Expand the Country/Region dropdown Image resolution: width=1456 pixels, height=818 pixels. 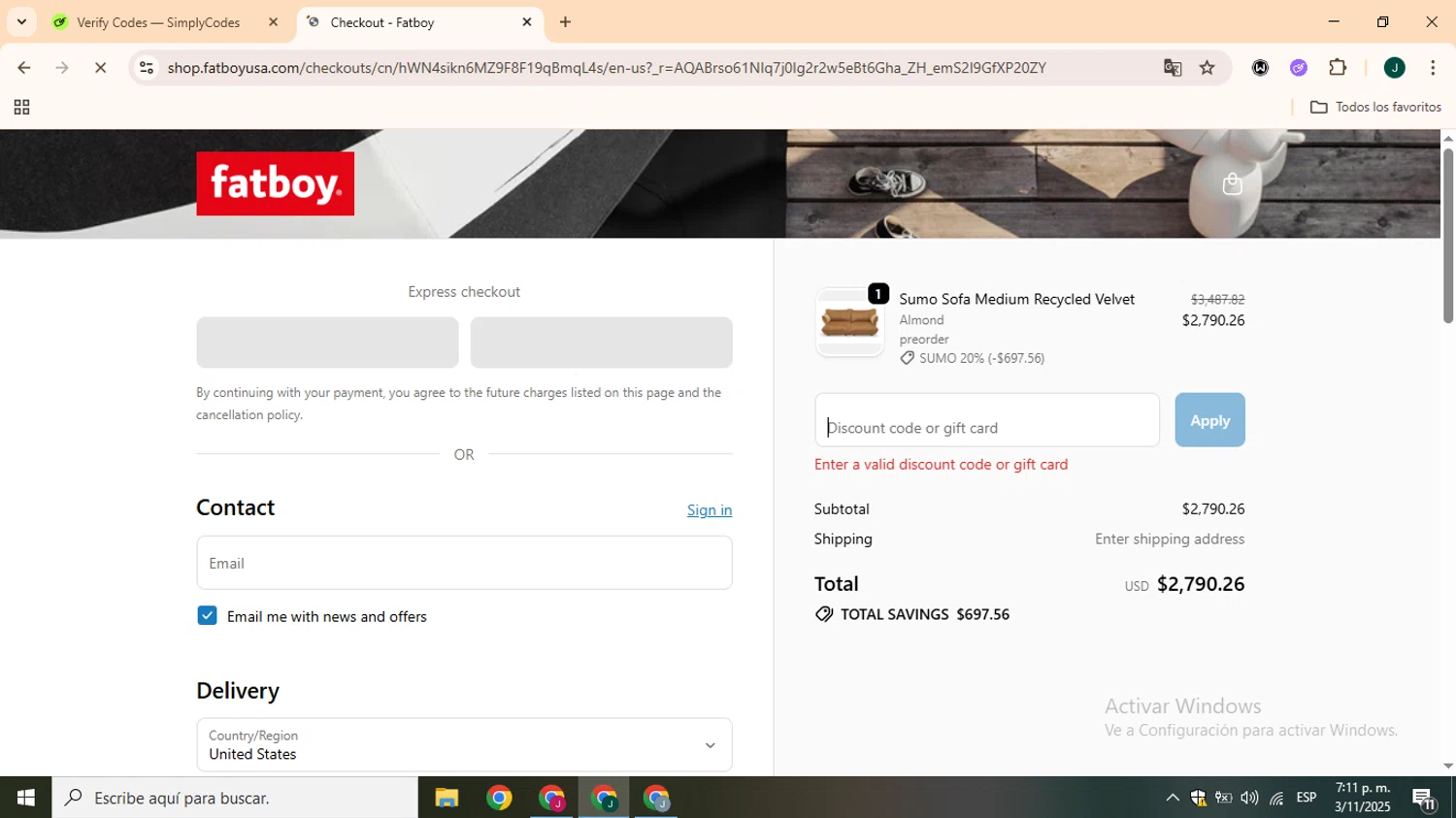[x=464, y=745]
